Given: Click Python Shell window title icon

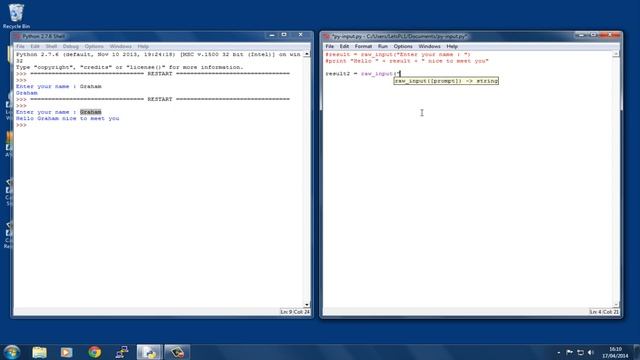Looking at the screenshot, I should pyautogui.click(x=18, y=36).
